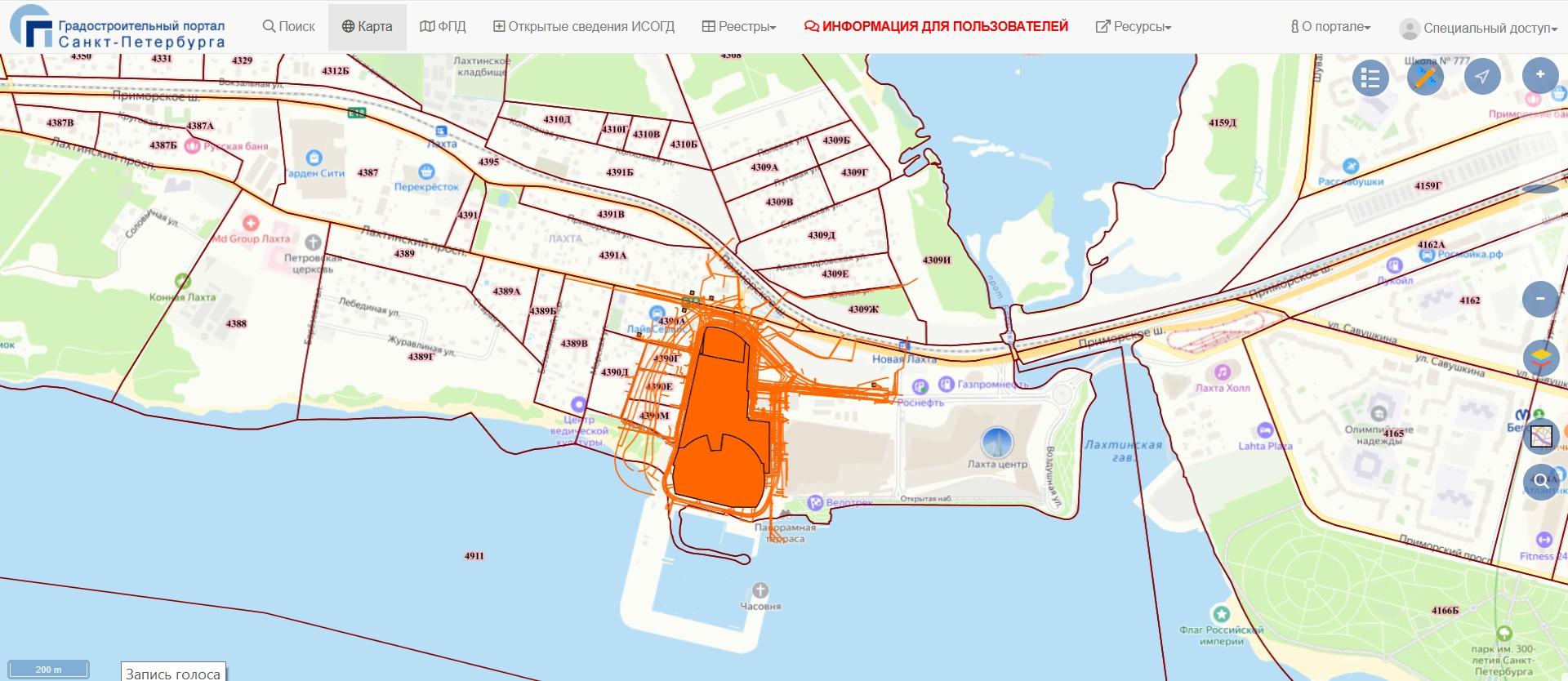This screenshot has width=1568, height=681.
Task: Open the magnifier search button on map
Action: pyautogui.click(x=1540, y=481)
